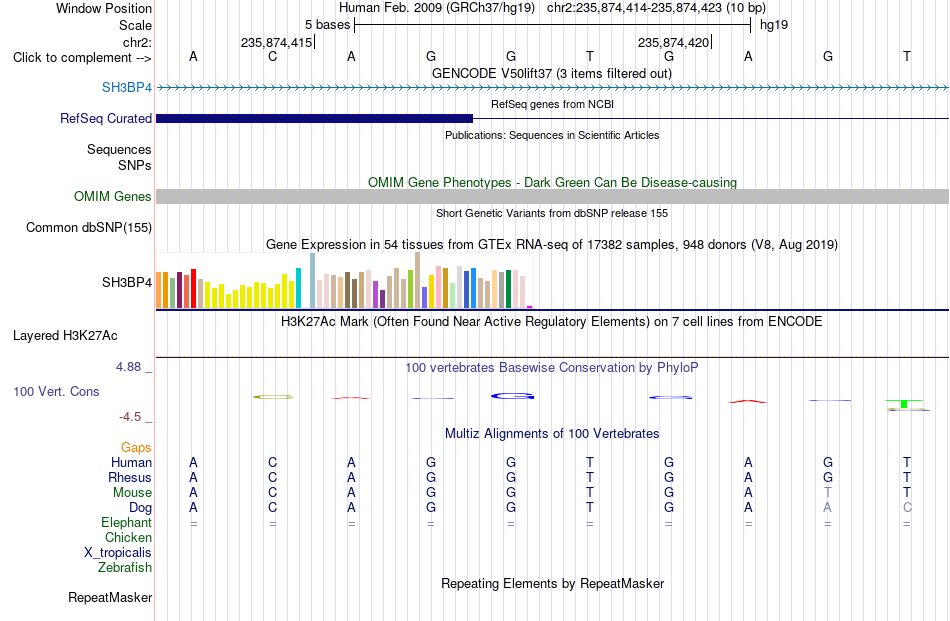Open the GTEx tissue expression bar chart

click(x=344, y=281)
